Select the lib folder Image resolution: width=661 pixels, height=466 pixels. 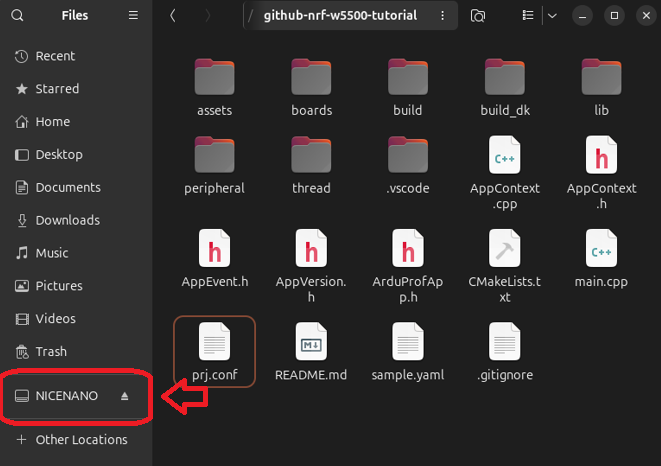602,88
